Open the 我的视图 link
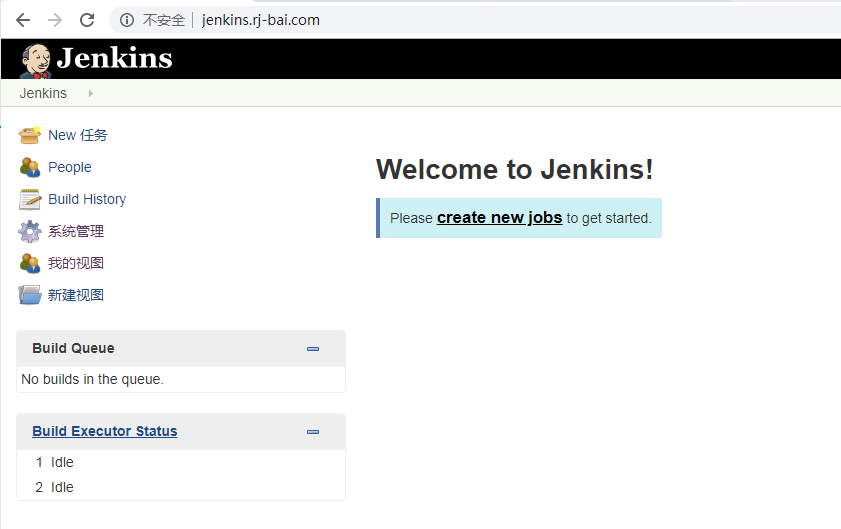This screenshot has width=841, height=529. click(76, 263)
